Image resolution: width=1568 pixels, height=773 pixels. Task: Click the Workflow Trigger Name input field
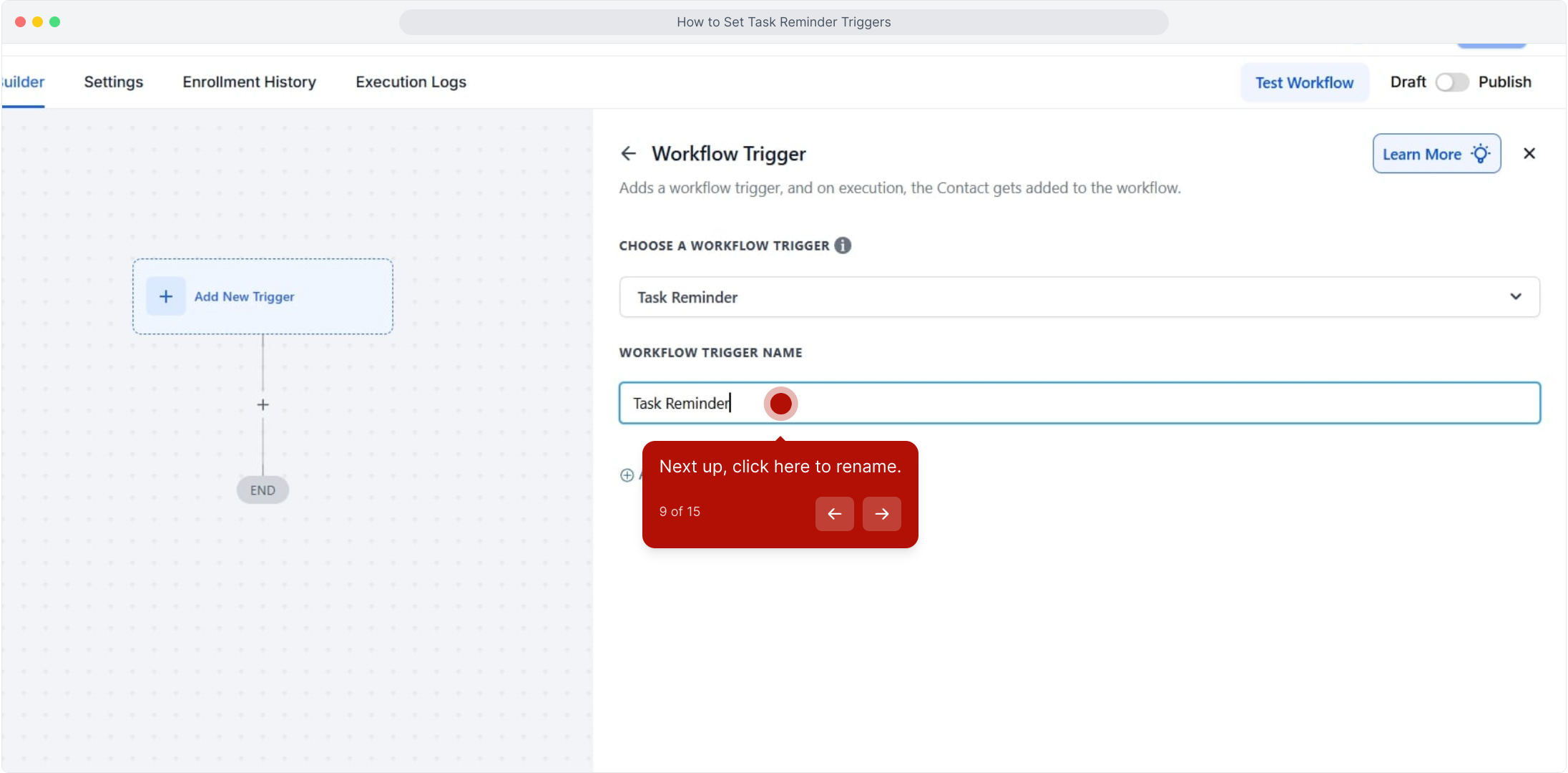tap(1145, 403)
